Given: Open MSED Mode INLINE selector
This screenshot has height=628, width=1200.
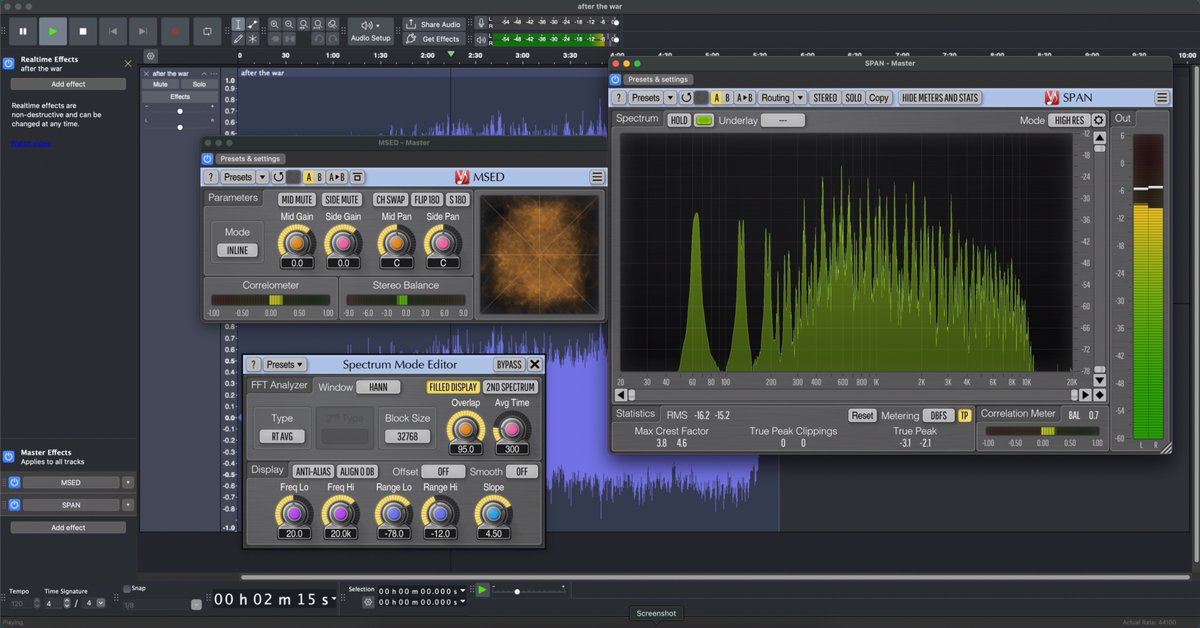Looking at the screenshot, I should coord(237,250).
